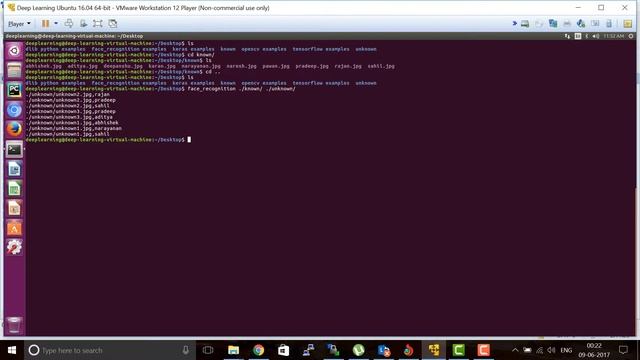
Task: Open Ubuntu sound volume indicator
Action: 596,36
